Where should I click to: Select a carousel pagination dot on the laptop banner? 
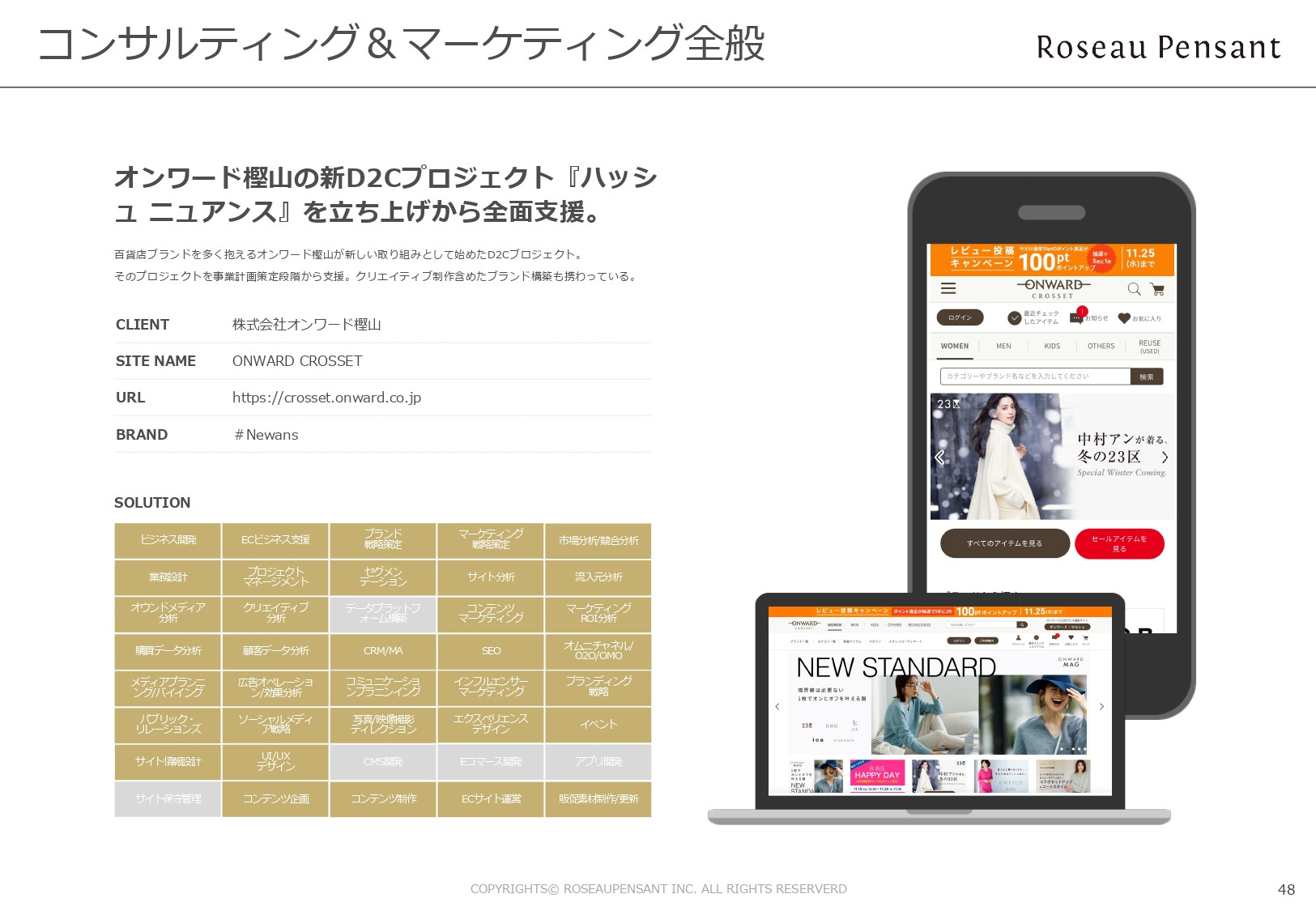click(1063, 748)
